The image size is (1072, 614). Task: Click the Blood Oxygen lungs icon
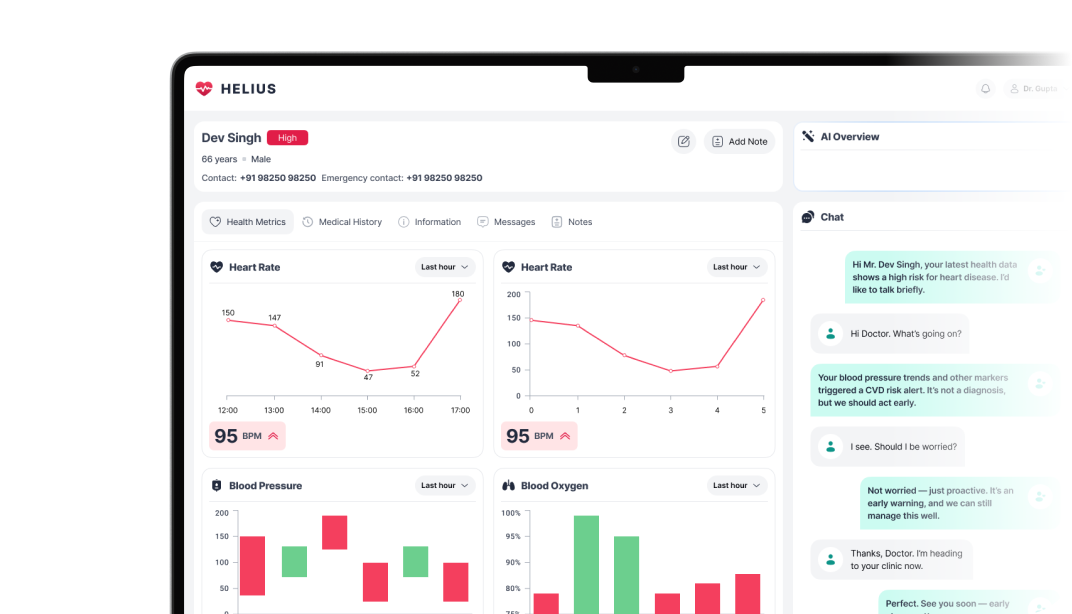pos(508,486)
